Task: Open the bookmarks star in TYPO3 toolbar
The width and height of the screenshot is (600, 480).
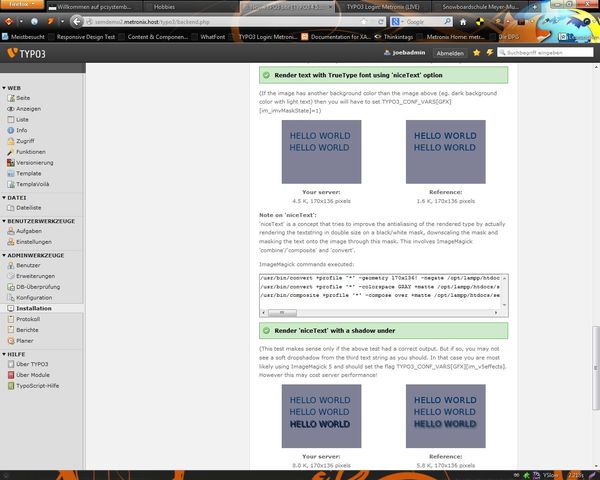Action: (476, 53)
